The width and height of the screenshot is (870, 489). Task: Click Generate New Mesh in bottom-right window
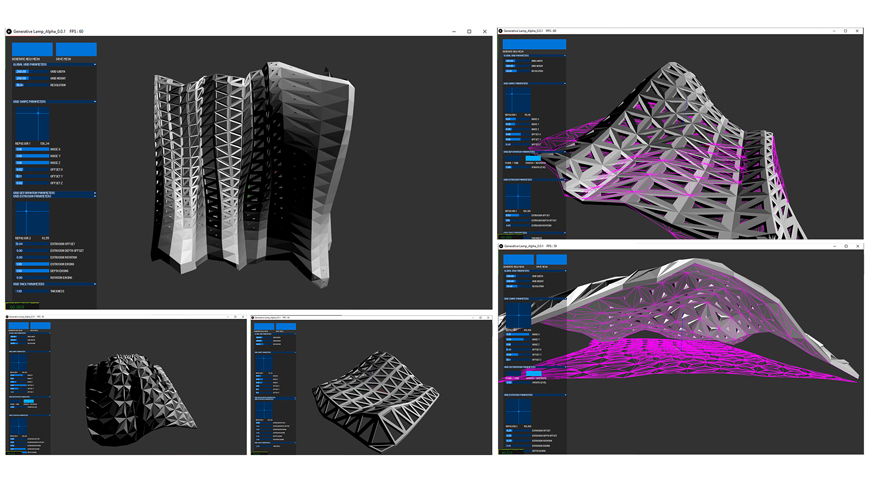coord(518,260)
